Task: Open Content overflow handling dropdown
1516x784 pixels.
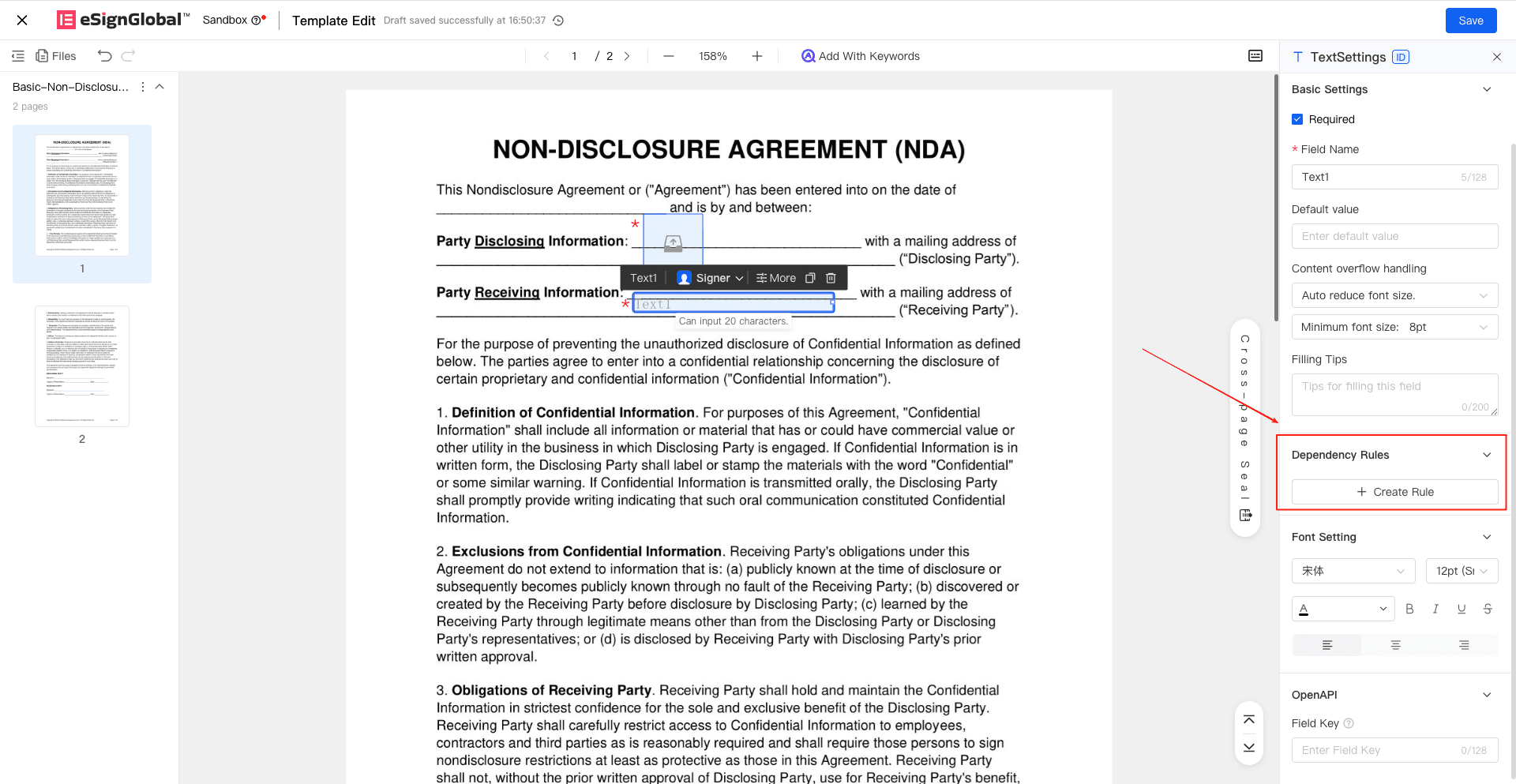Action: click(x=1394, y=295)
